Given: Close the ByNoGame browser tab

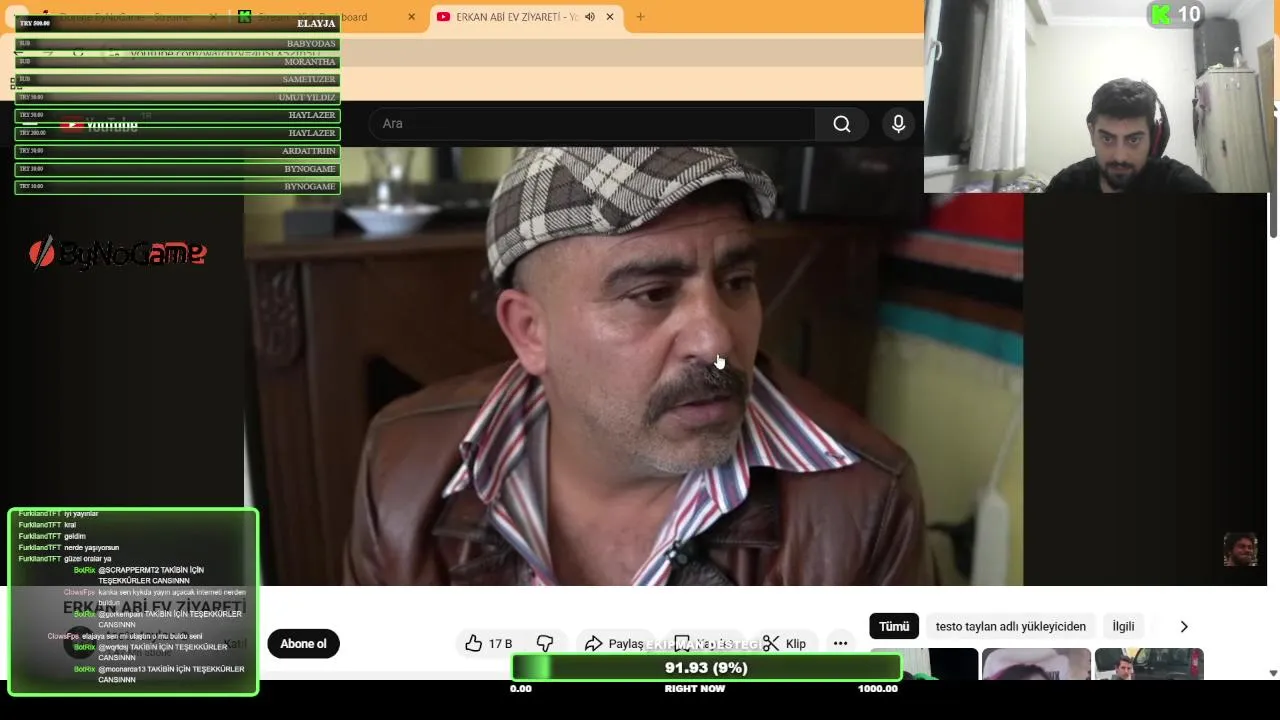Looking at the screenshot, I should pyautogui.click(x=213, y=17).
